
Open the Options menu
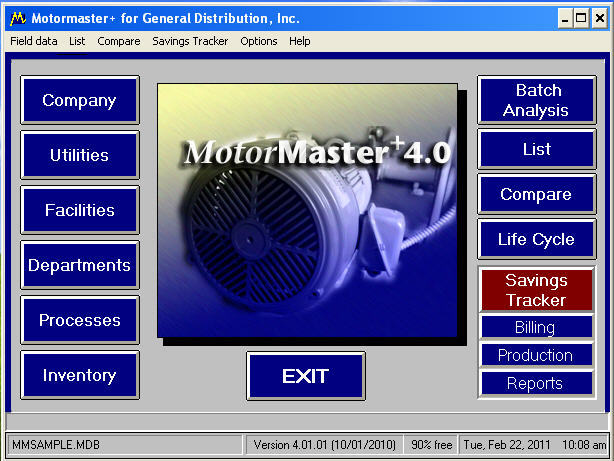[x=259, y=41]
